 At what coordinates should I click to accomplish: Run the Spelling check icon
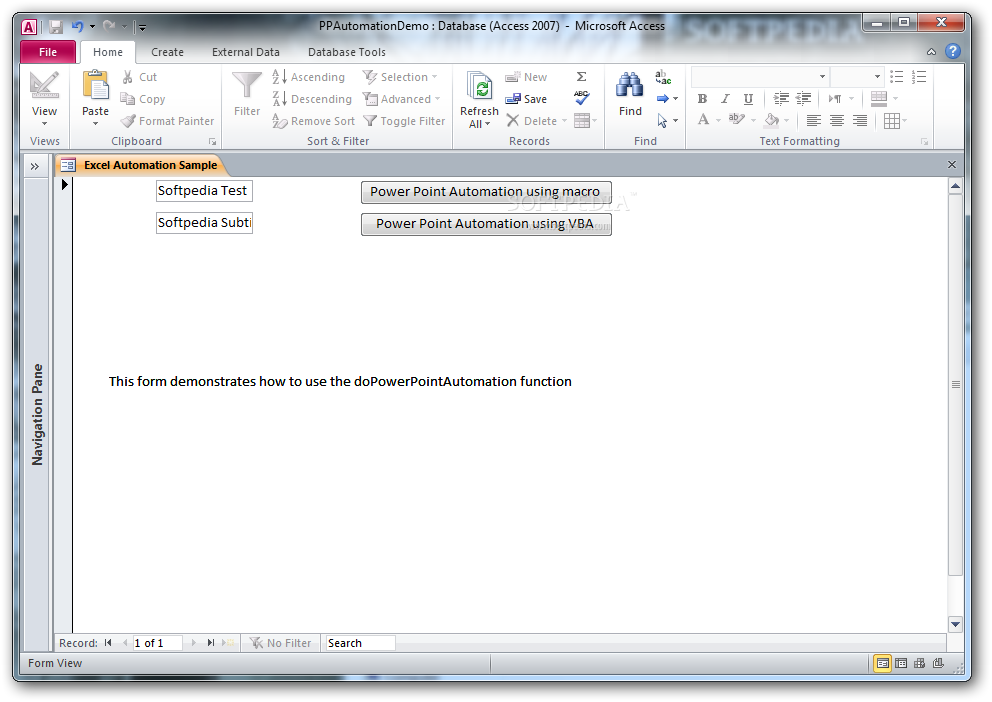click(x=581, y=98)
